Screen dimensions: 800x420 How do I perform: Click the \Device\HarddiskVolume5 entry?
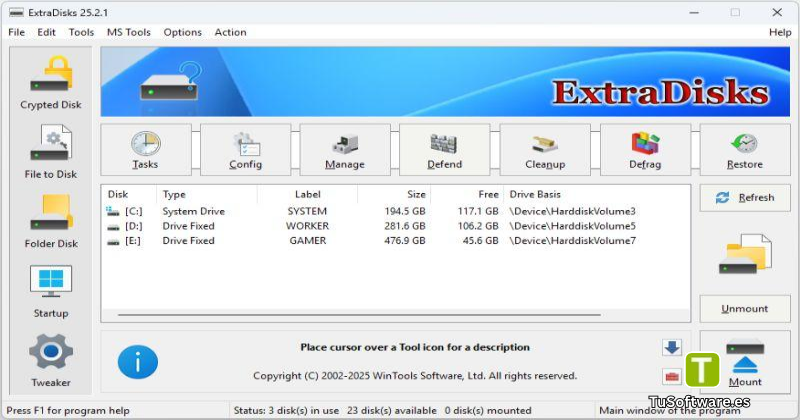[572, 226]
